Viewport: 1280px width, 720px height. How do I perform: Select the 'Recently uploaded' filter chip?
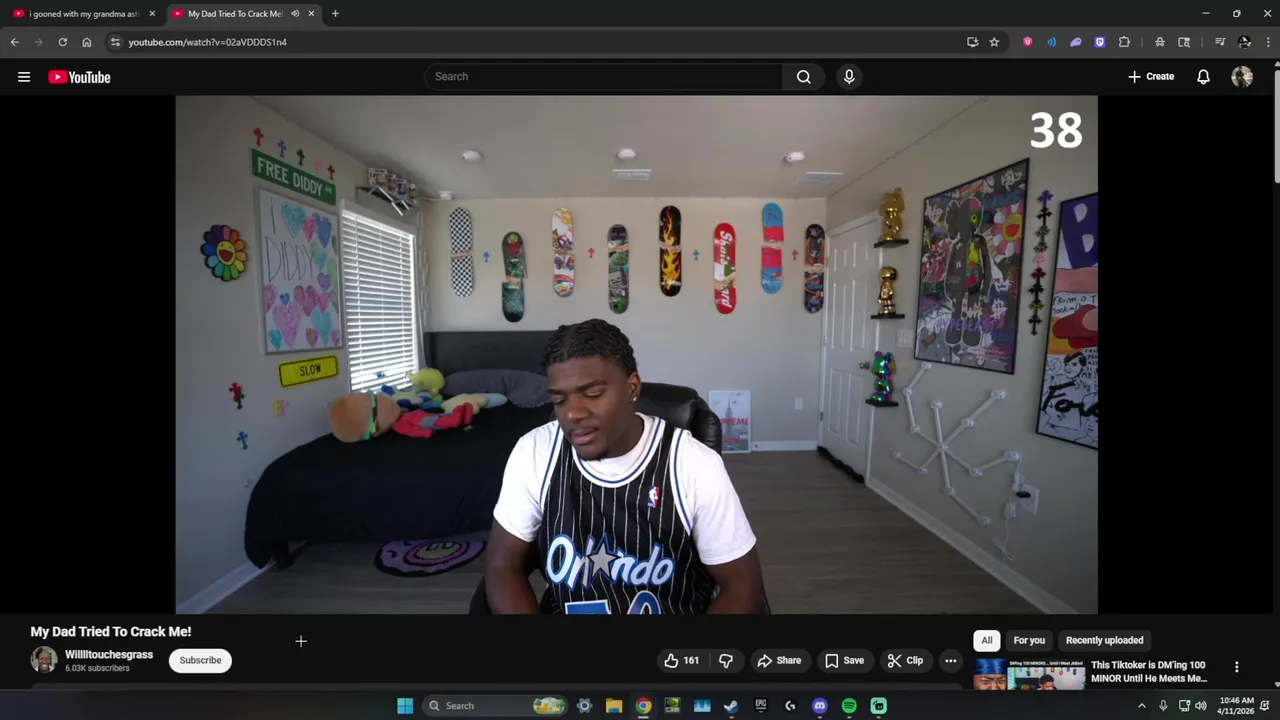coord(1104,641)
